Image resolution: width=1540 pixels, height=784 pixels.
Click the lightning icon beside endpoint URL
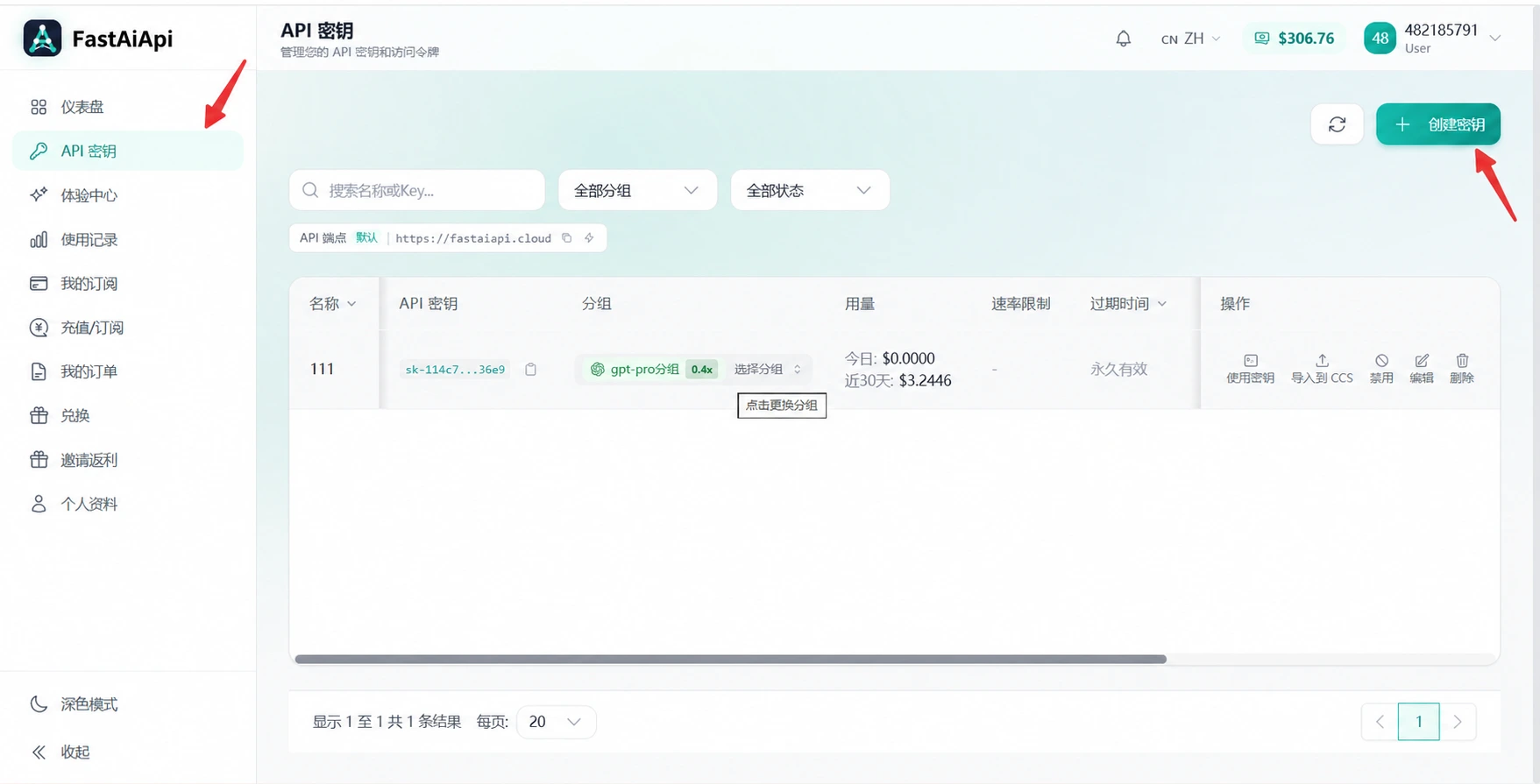coord(589,238)
